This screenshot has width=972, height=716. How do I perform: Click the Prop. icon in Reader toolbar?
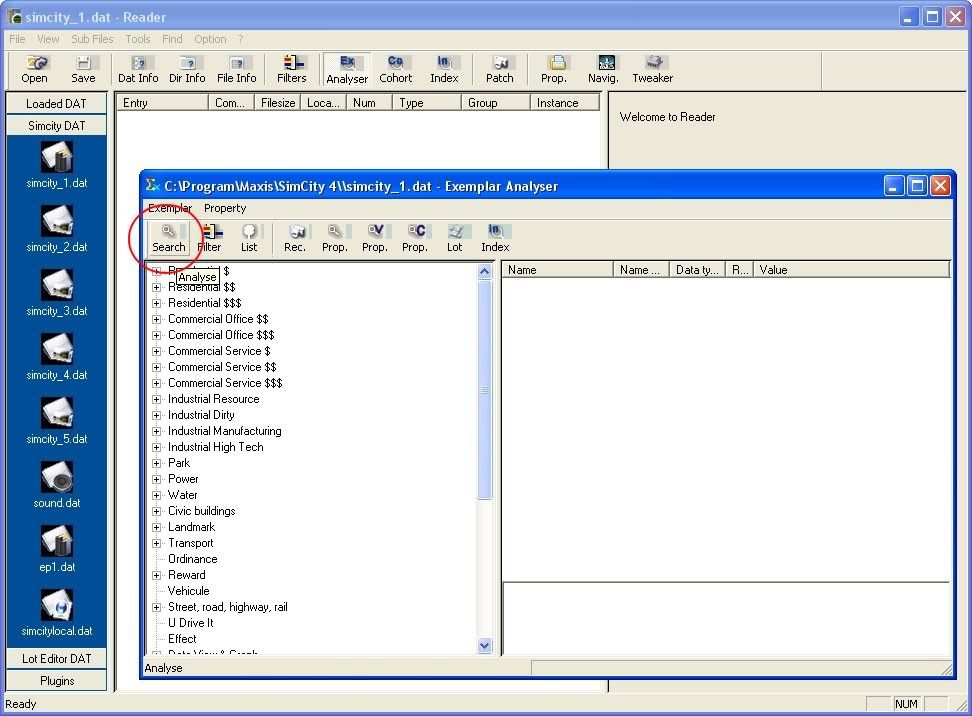point(554,69)
